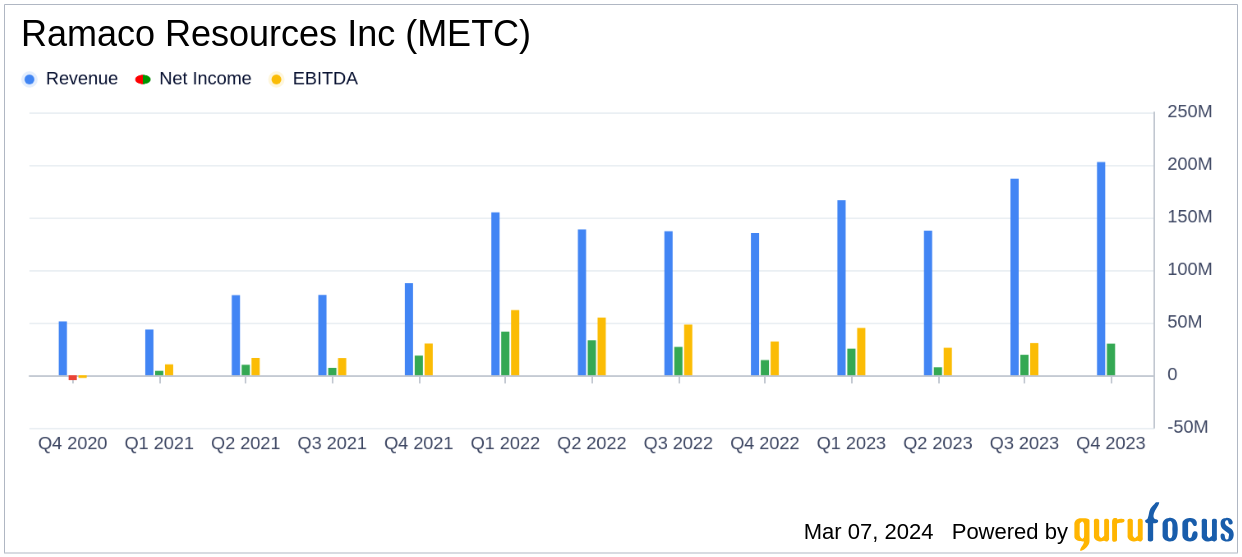Click the 250M y-axis label
Image resolution: width=1242 pixels, height=557 pixels.
coord(1191,112)
